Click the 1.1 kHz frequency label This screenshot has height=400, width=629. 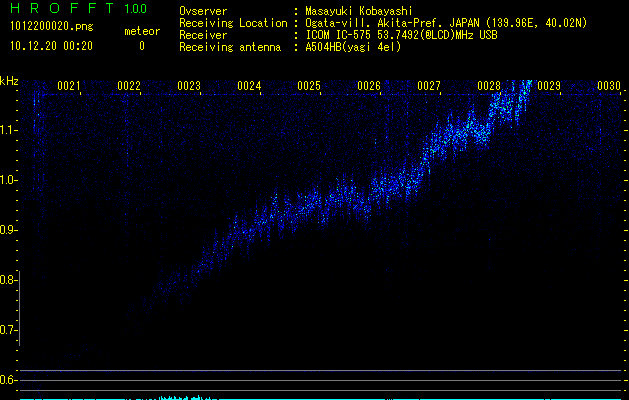[8, 130]
